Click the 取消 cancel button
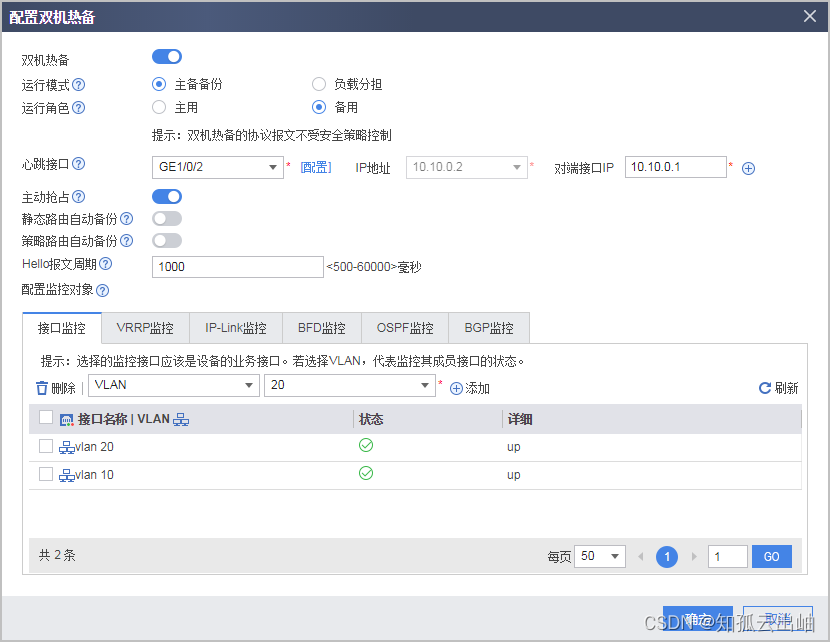This screenshot has width=830, height=642. [x=778, y=619]
